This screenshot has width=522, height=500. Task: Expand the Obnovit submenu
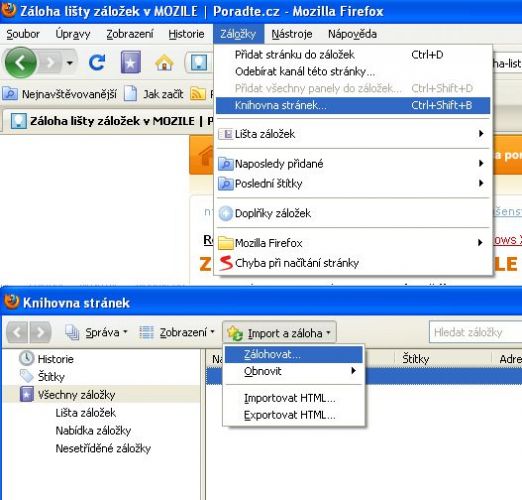point(294,371)
